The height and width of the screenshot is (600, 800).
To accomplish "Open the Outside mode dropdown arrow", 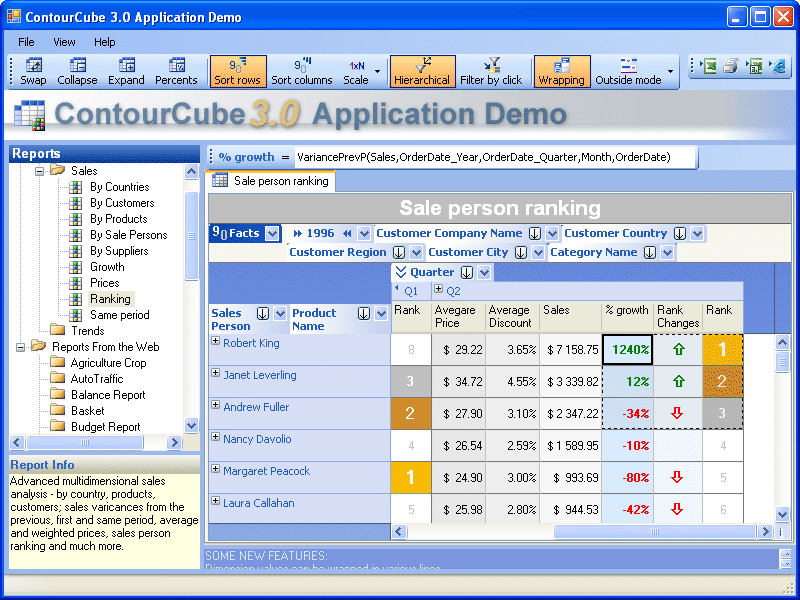I will (670, 71).
